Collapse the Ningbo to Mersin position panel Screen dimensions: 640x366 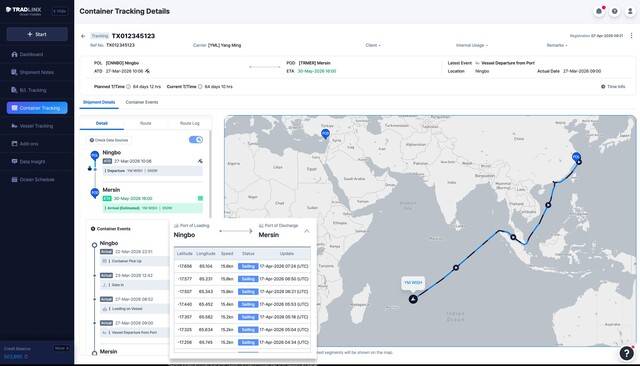307,231
